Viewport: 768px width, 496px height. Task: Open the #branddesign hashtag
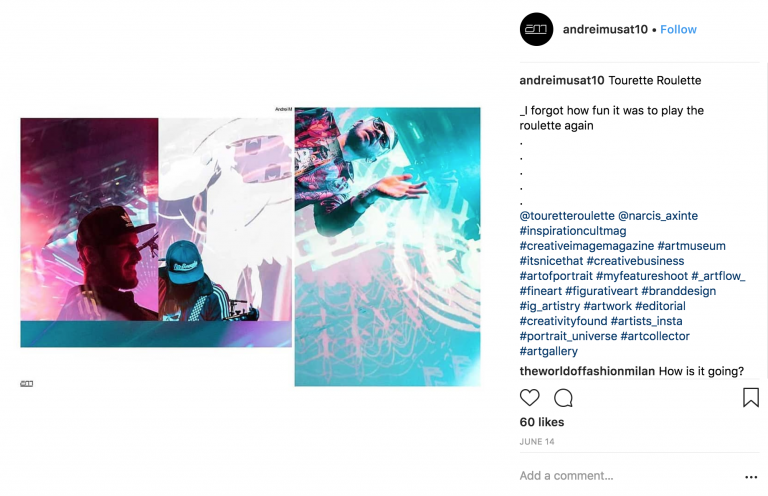point(678,291)
